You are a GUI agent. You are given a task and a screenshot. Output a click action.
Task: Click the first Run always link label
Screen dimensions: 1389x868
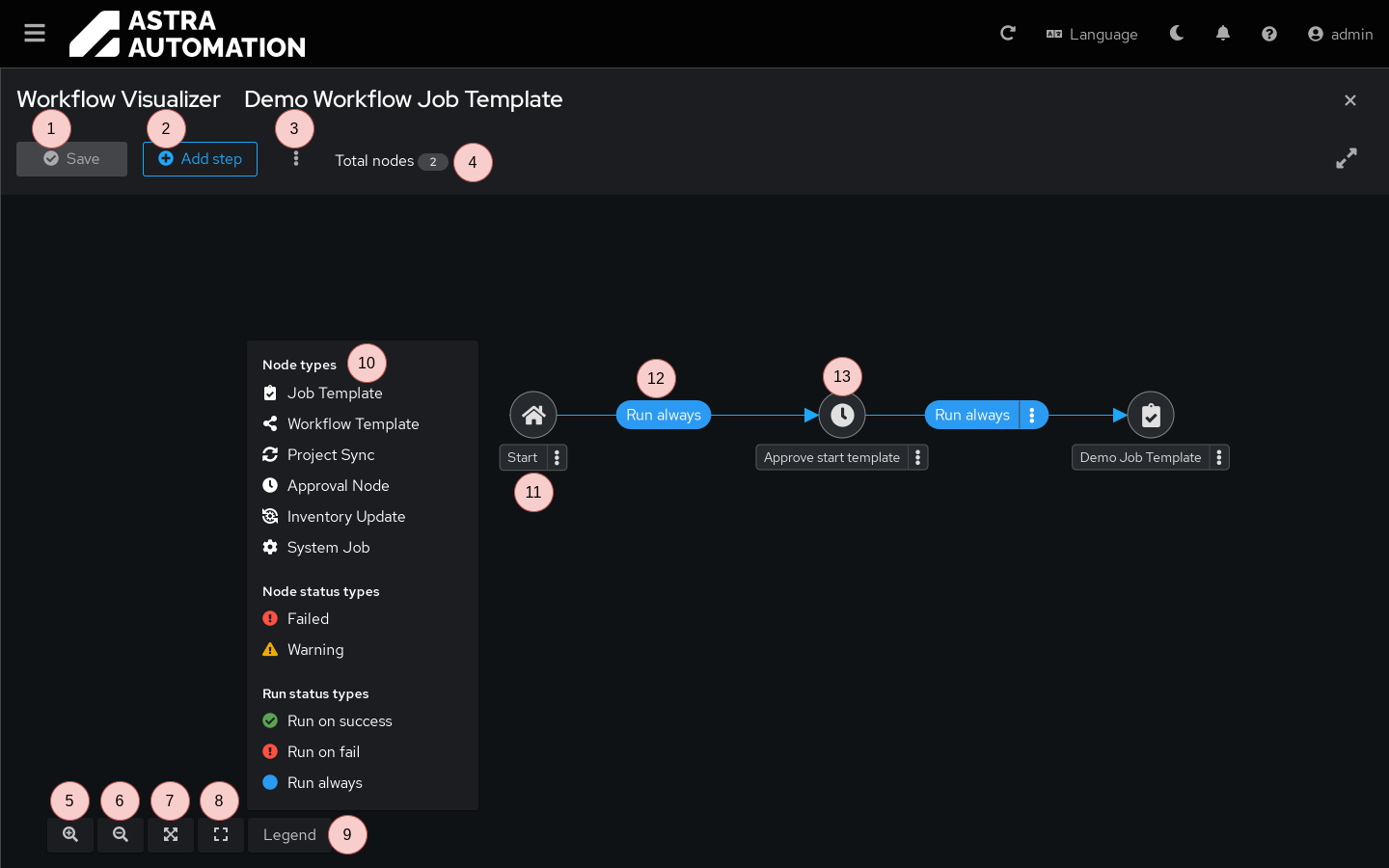click(x=664, y=416)
